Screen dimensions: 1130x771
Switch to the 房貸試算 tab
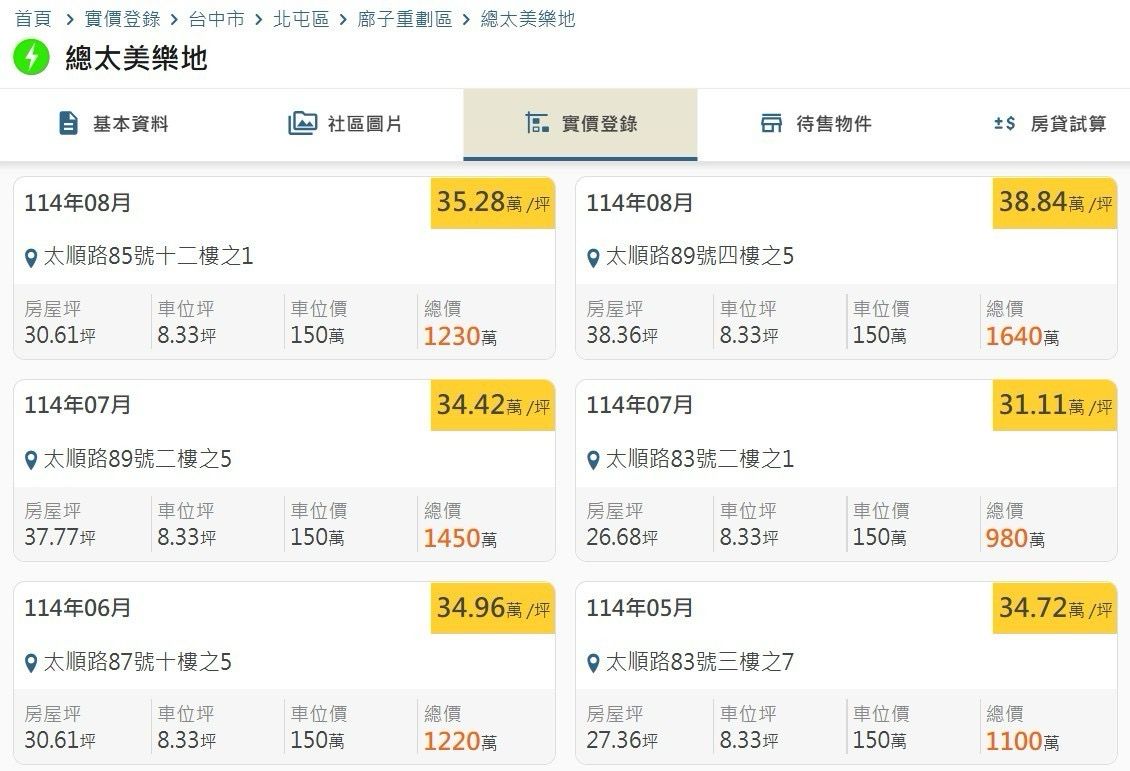click(1050, 124)
